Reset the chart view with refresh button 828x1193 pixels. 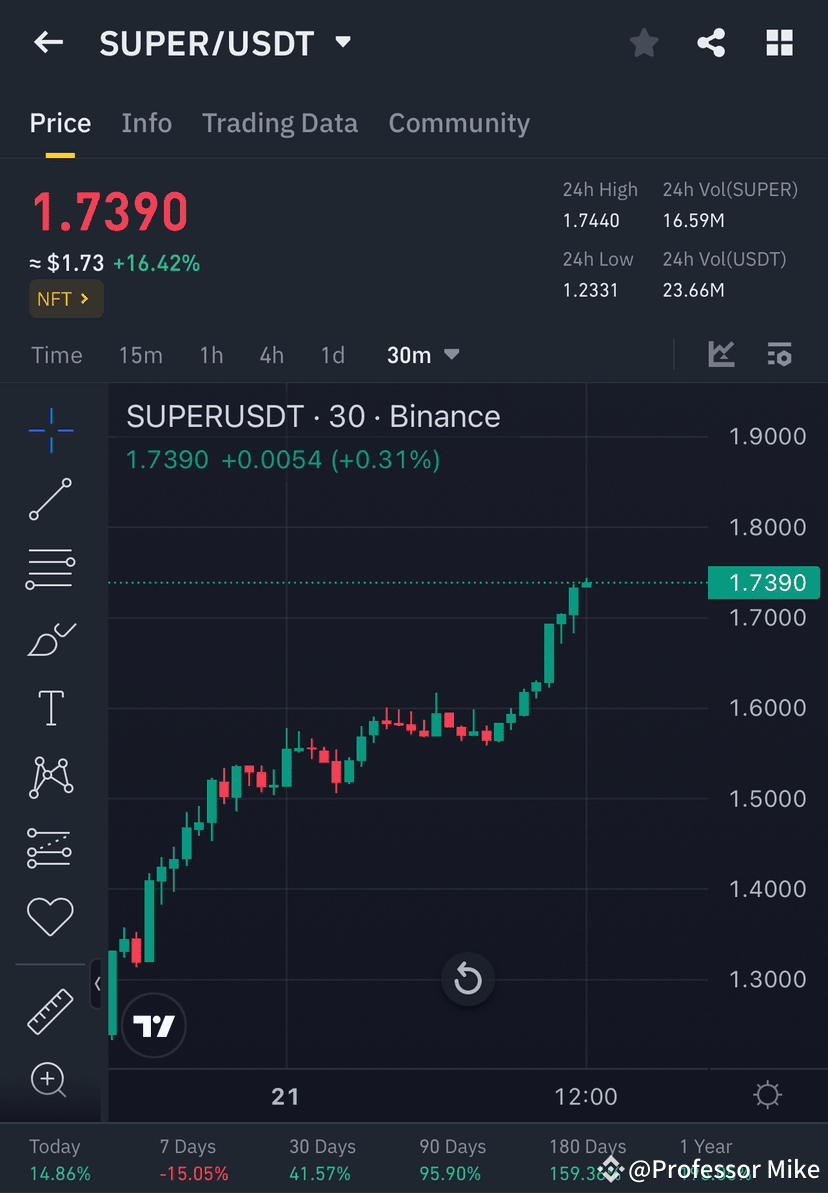coord(468,980)
